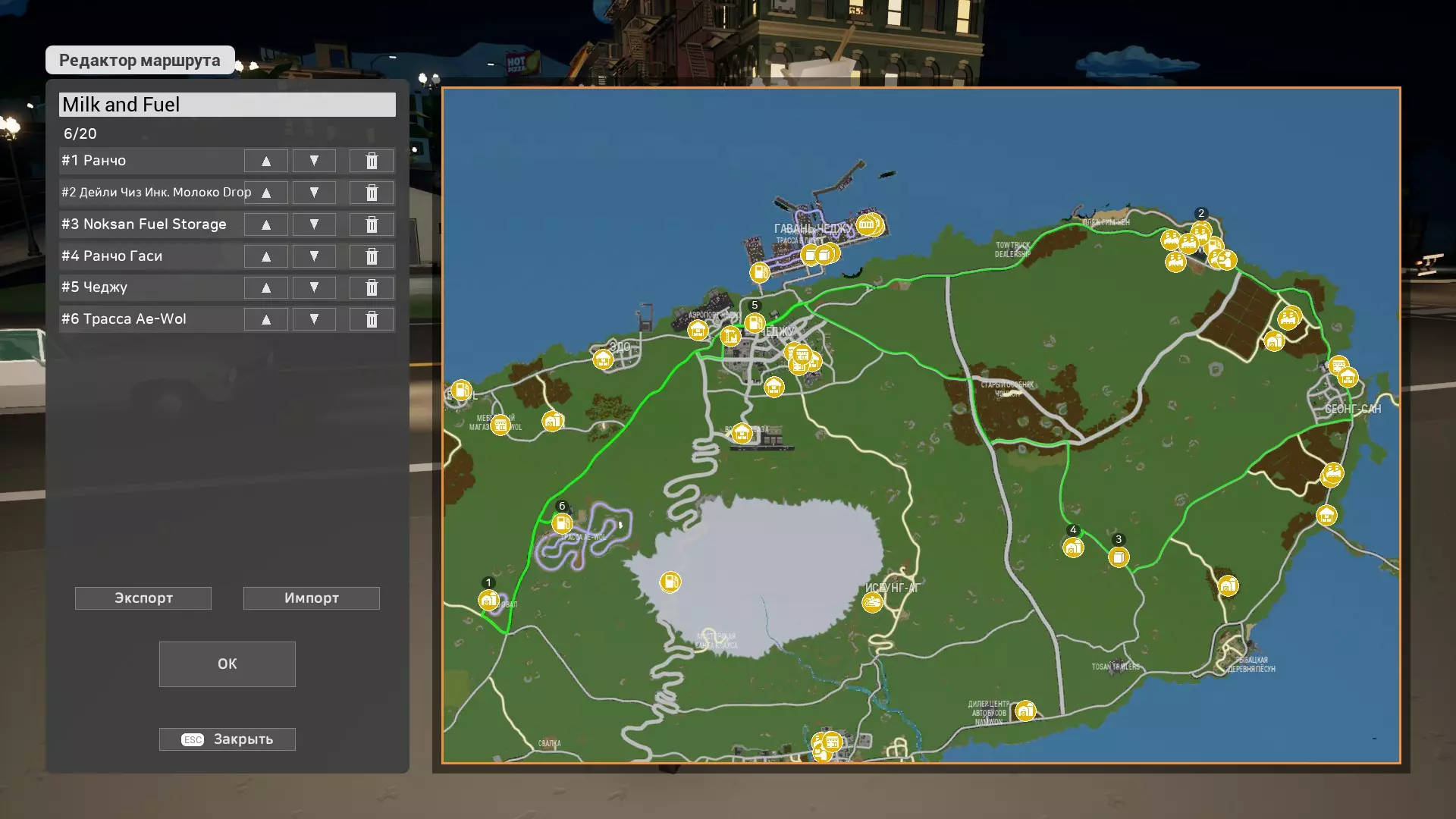The image size is (1456, 819).
Task: Click waypoint 1 ranch icon on map
Action: pos(488,601)
